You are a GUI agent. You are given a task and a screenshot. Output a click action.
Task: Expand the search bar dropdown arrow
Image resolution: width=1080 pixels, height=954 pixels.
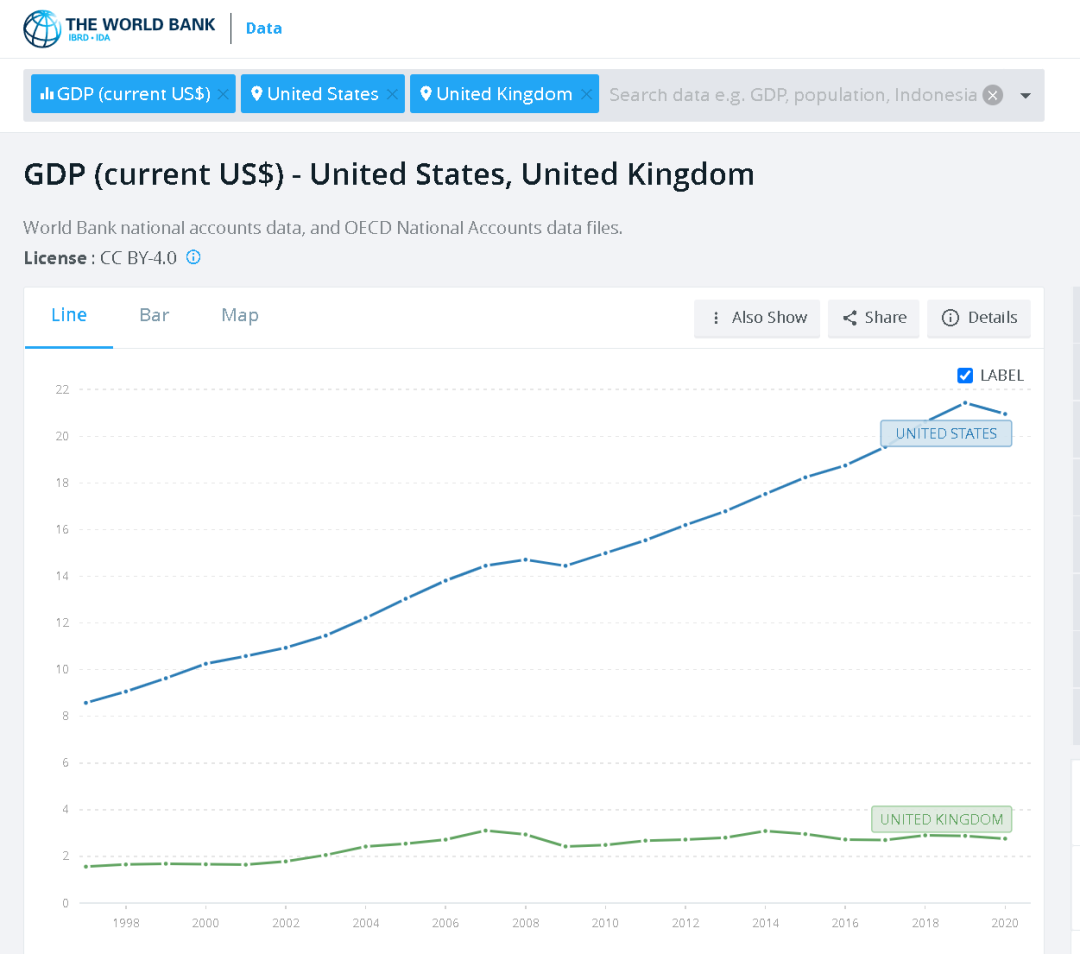[1025, 95]
